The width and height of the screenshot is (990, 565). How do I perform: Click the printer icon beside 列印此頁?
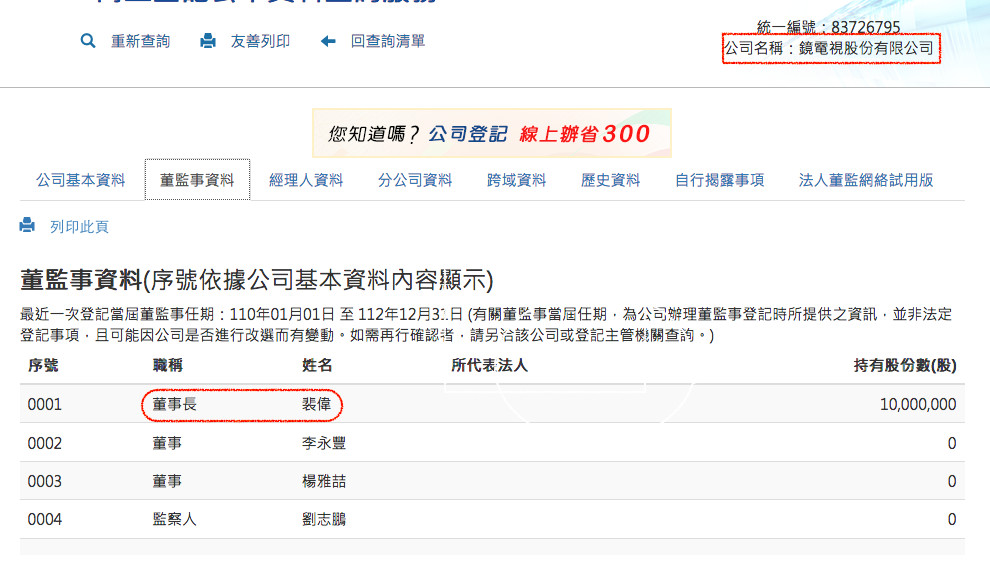click(27, 227)
